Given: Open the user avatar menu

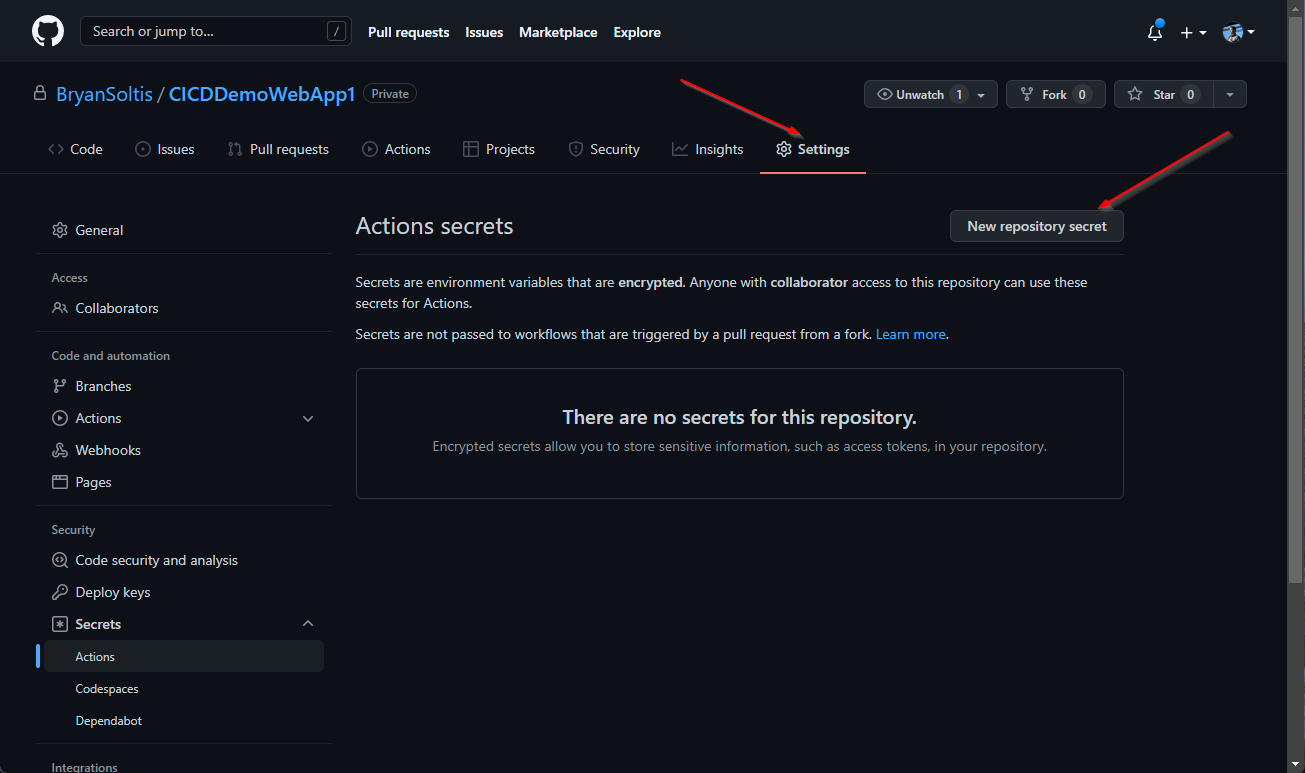Looking at the screenshot, I should 1238,32.
